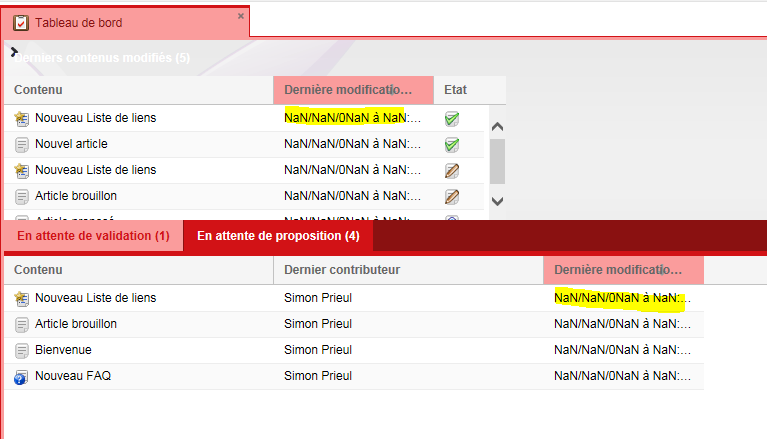Click the link list icon in first top-grid row

pyautogui.click(x=22, y=118)
